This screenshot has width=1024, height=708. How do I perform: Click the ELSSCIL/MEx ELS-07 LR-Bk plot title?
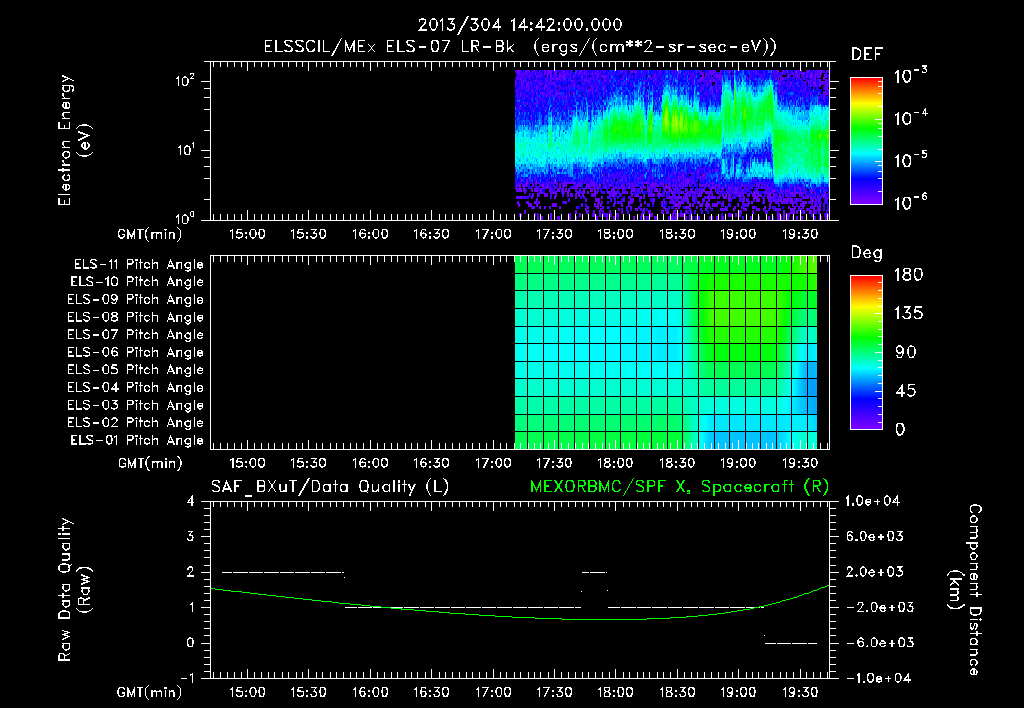520,47
